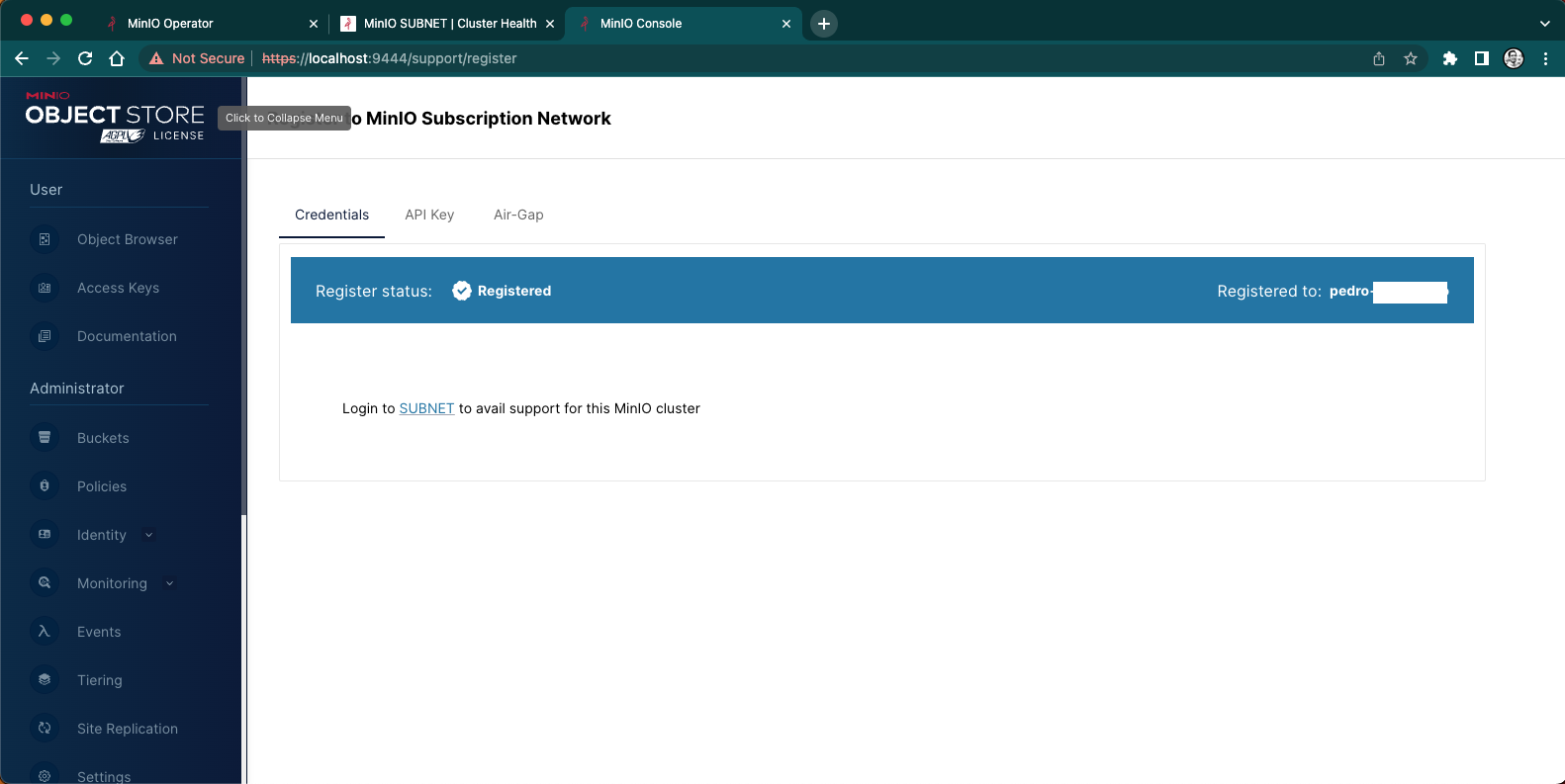
Task: Switch to MinIO SUBNET Cluster Health tab
Action: [447, 24]
